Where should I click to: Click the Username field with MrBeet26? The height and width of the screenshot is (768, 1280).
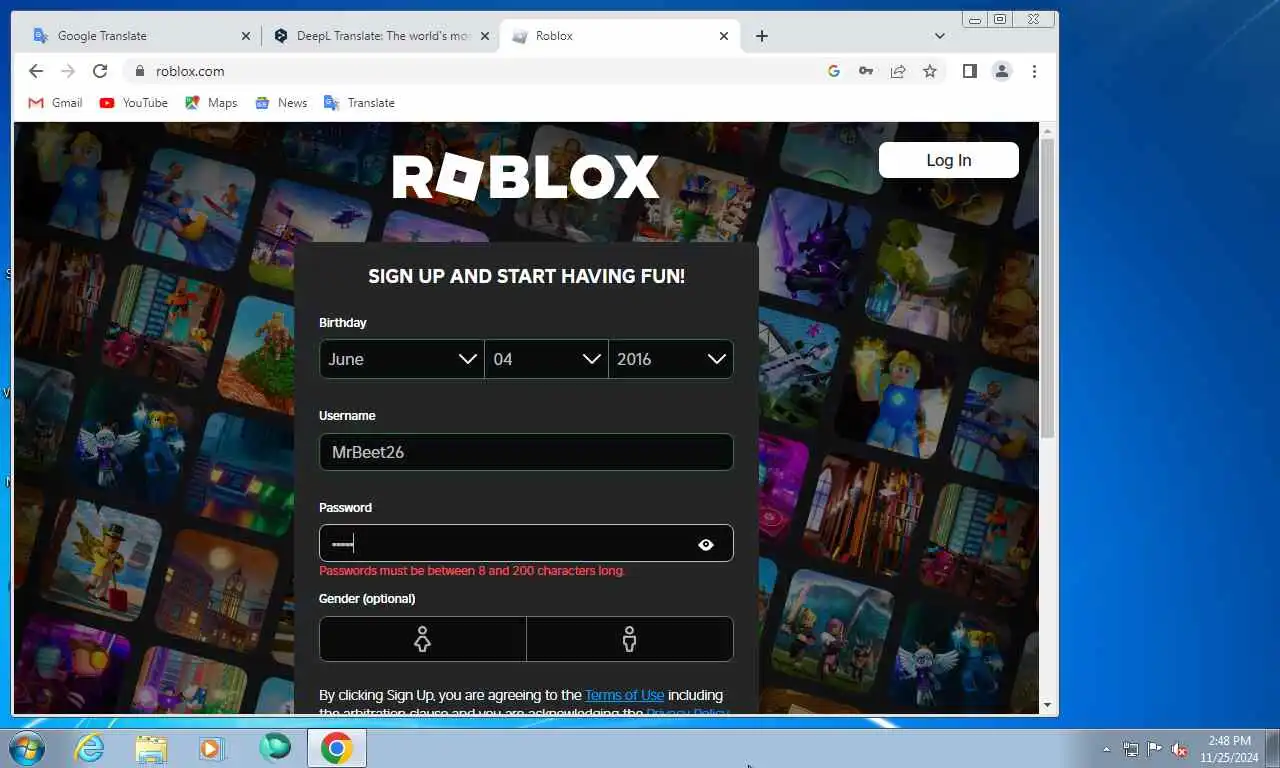(x=526, y=452)
